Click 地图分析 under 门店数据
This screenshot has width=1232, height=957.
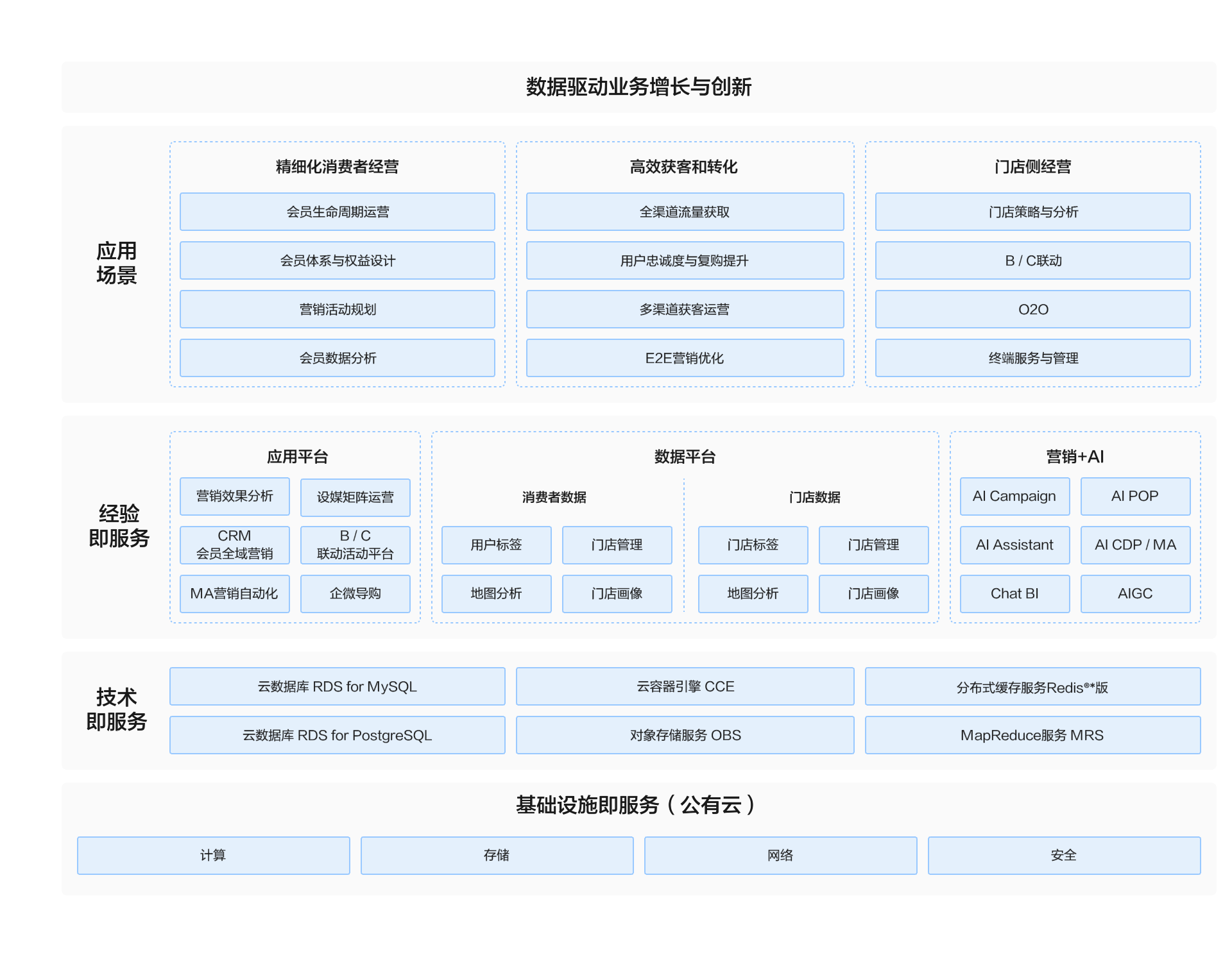753,594
